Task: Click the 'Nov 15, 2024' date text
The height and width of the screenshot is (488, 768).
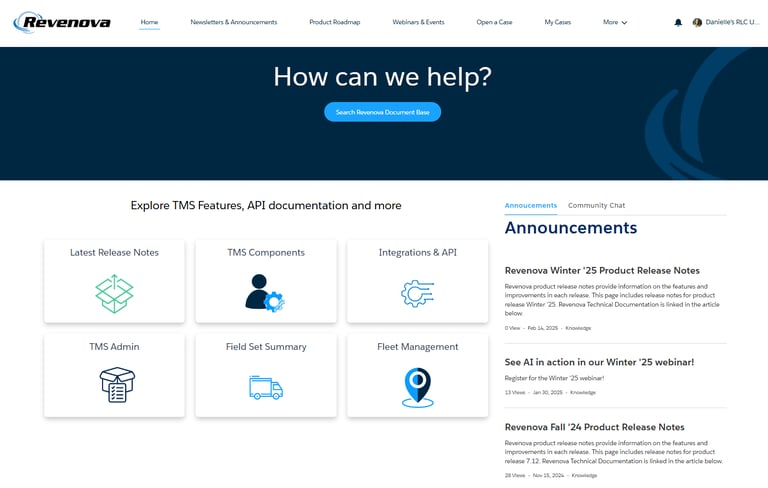Action: coord(548,475)
